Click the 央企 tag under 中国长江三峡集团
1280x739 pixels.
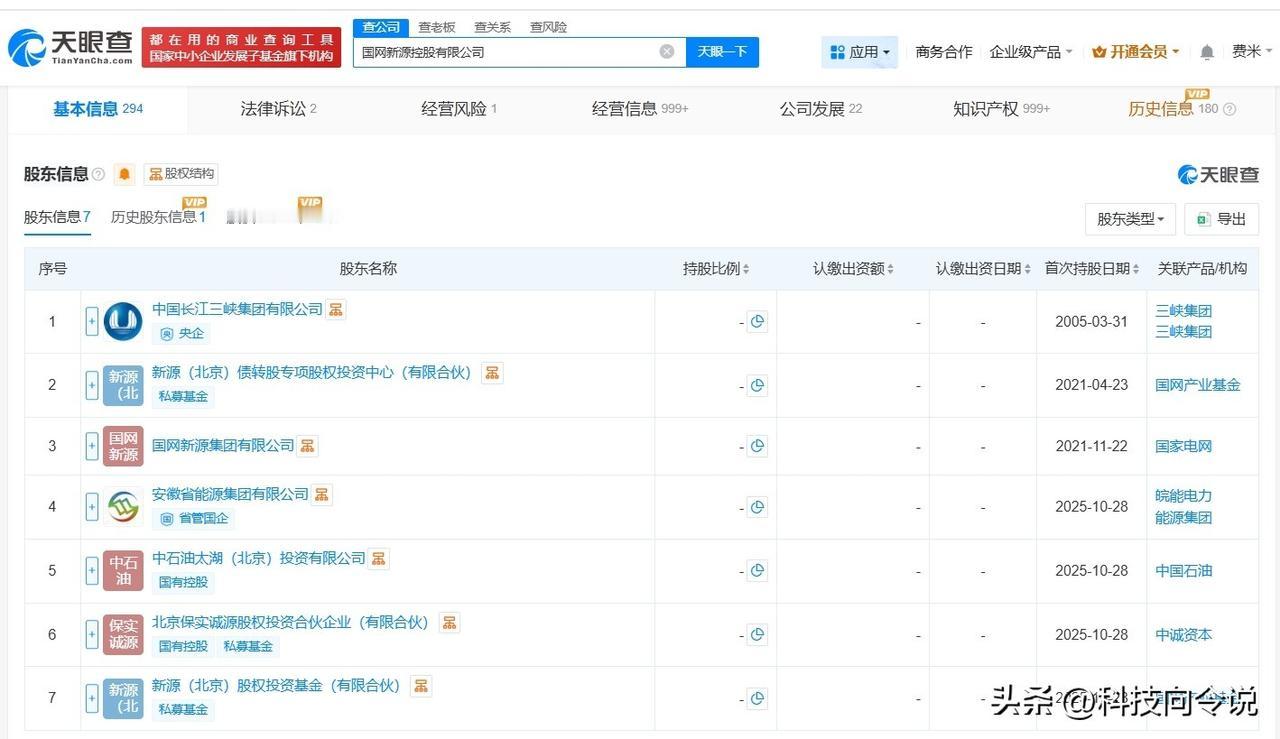(x=182, y=333)
